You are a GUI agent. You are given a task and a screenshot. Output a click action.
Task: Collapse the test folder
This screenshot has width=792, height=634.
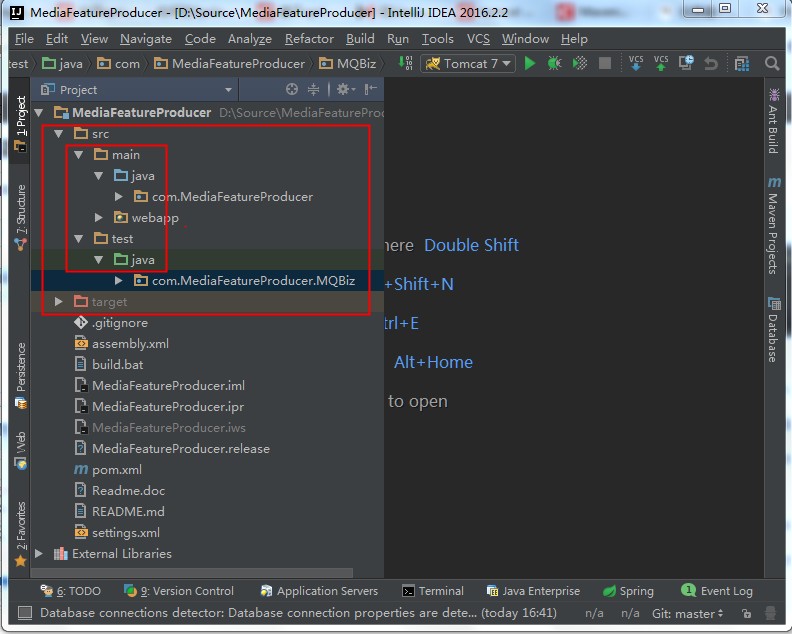(79, 238)
